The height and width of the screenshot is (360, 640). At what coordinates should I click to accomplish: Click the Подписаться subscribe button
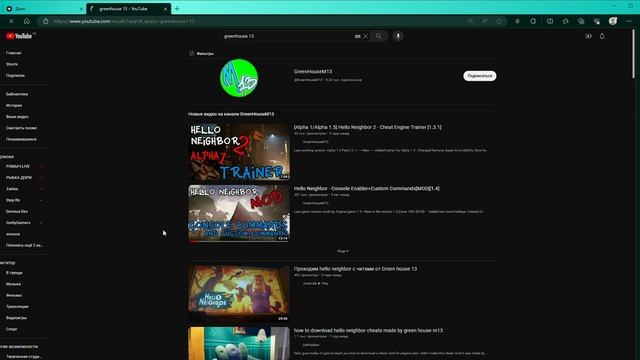click(x=480, y=76)
